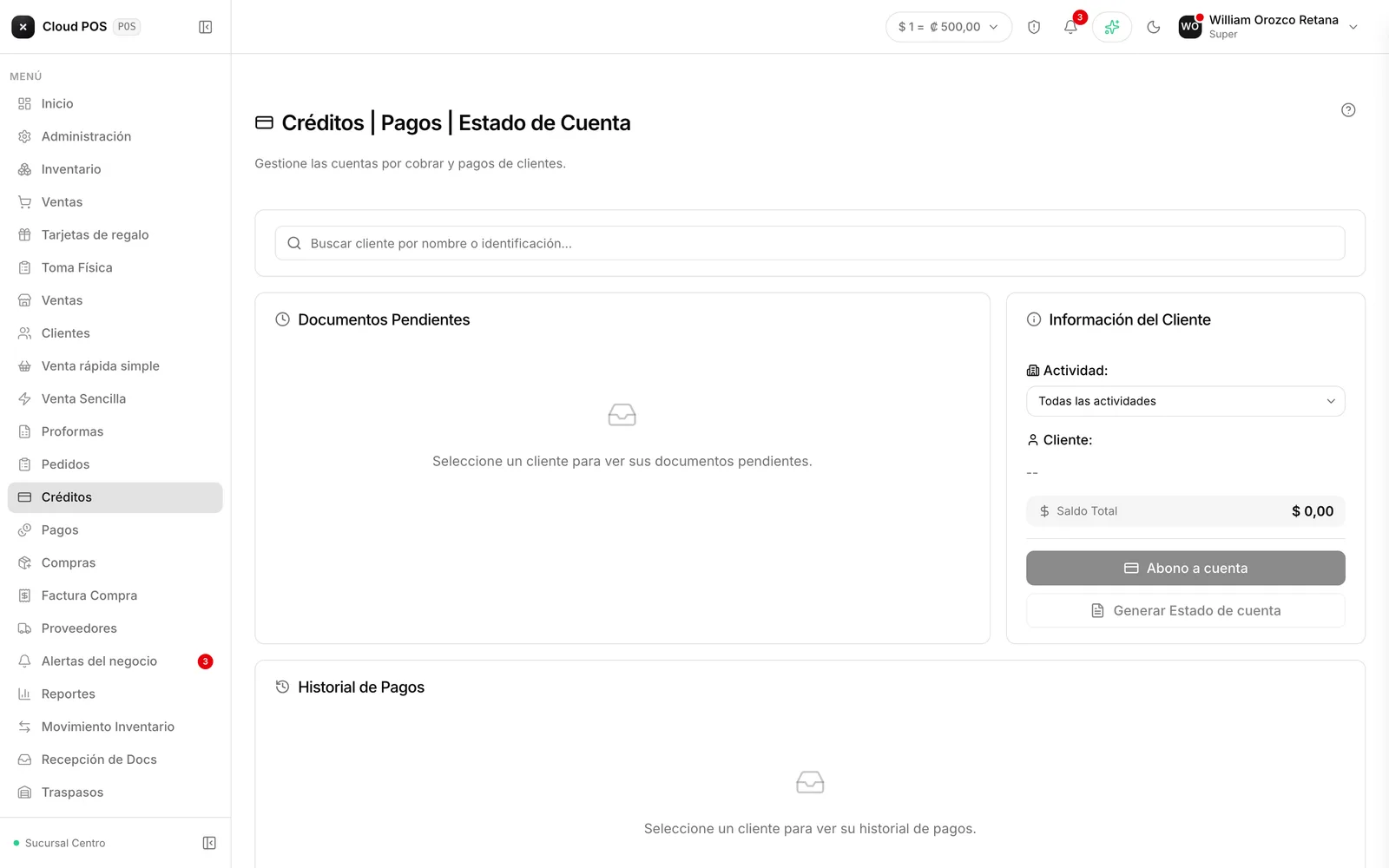Open notifications bell with red badge
The height and width of the screenshot is (868, 1389).
coord(1071,27)
